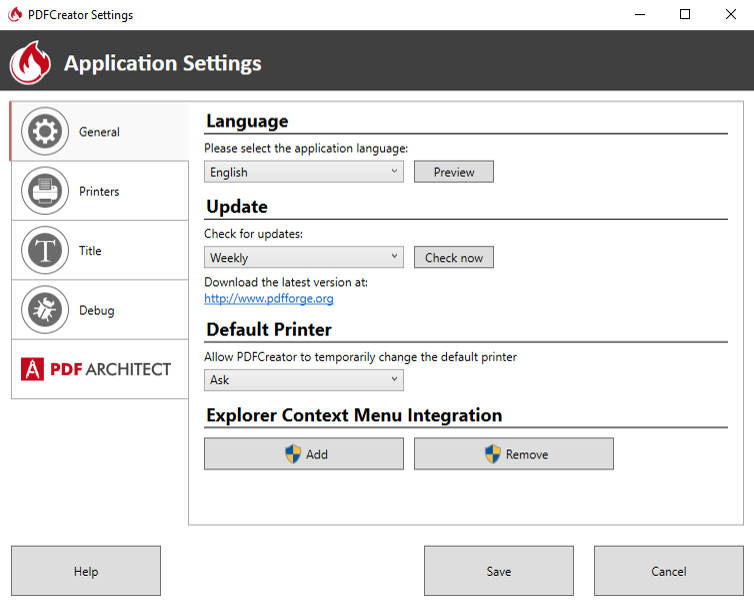Click the General gear icon

click(x=45, y=131)
